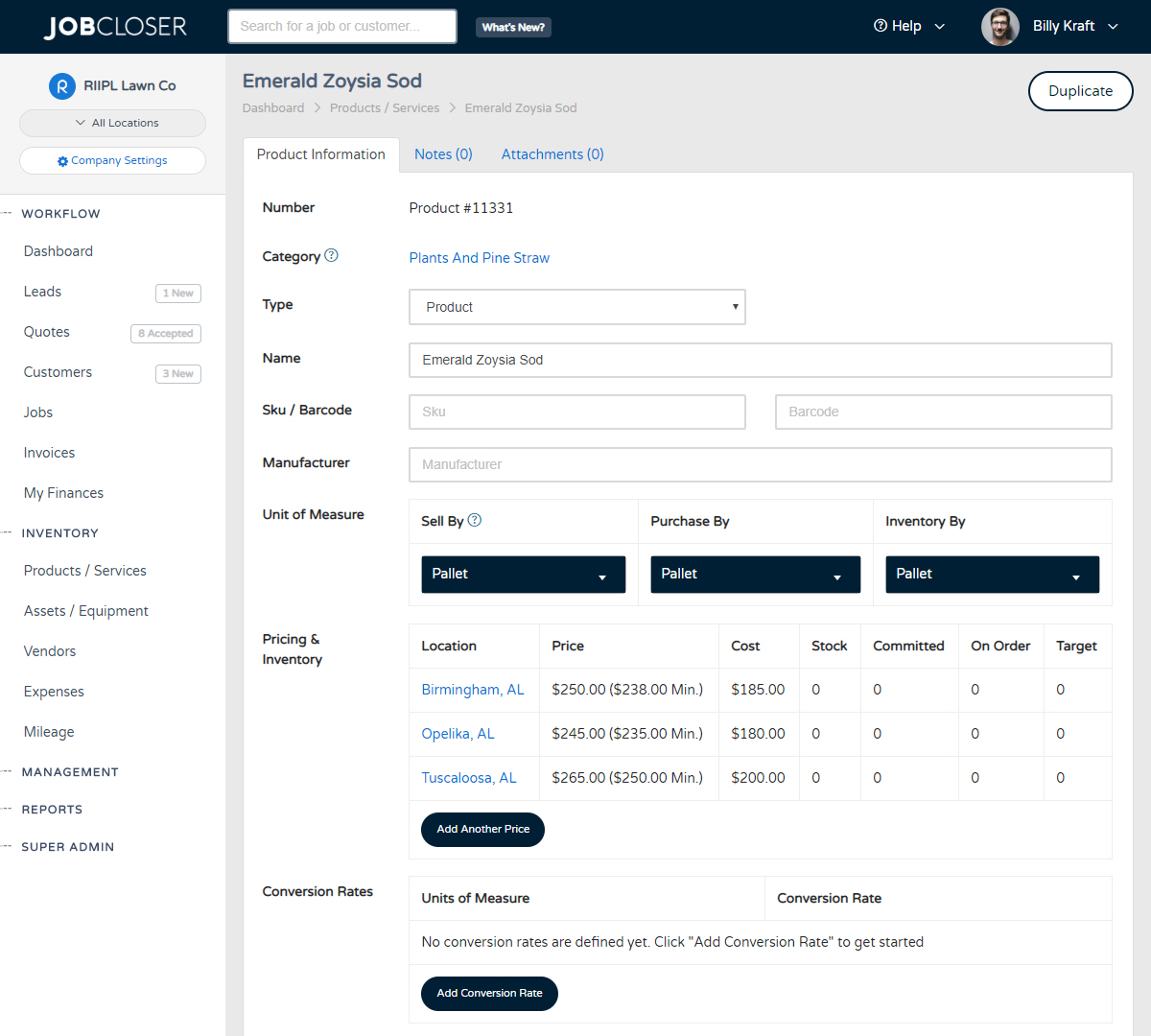
Task: Click Add Another Price button
Action: tap(482, 830)
